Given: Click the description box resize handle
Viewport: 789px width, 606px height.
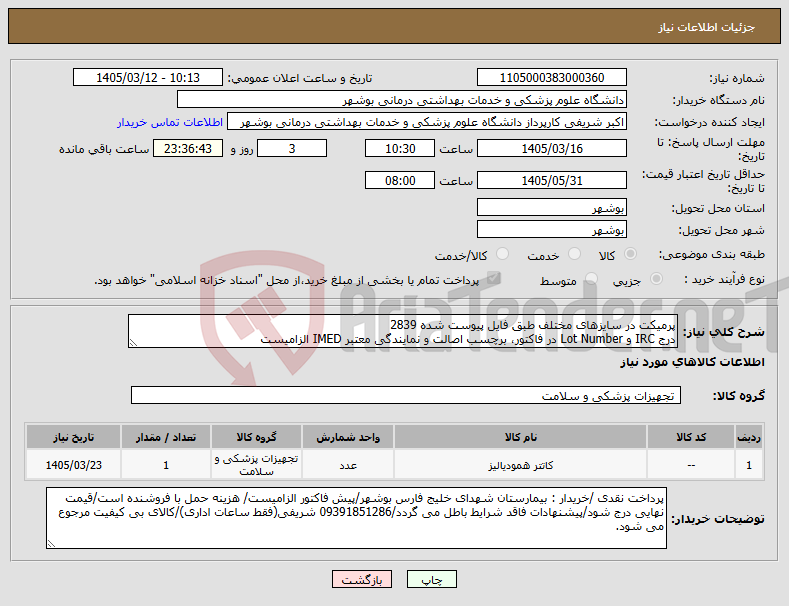Looking at the screenshot, I should pos(133,343).
